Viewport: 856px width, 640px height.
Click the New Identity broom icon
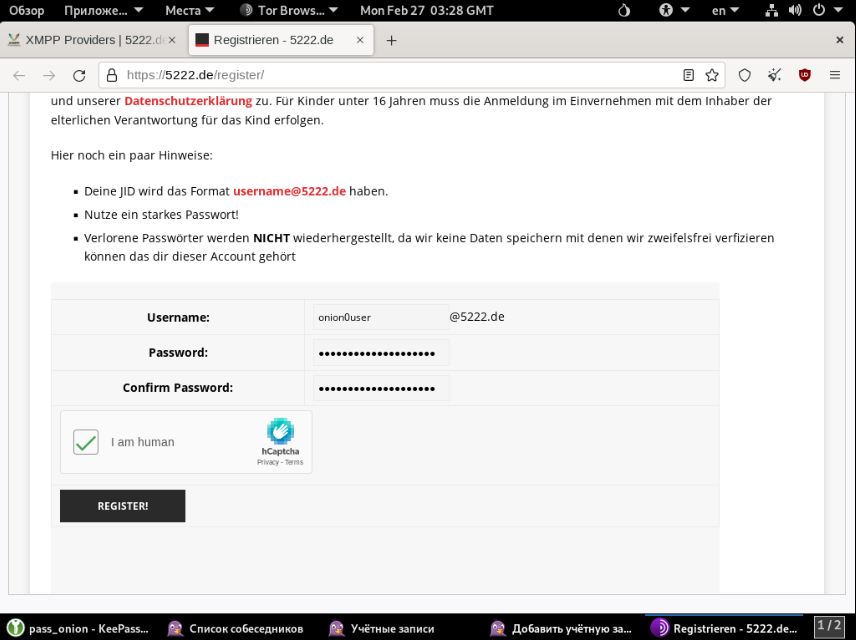774,75
